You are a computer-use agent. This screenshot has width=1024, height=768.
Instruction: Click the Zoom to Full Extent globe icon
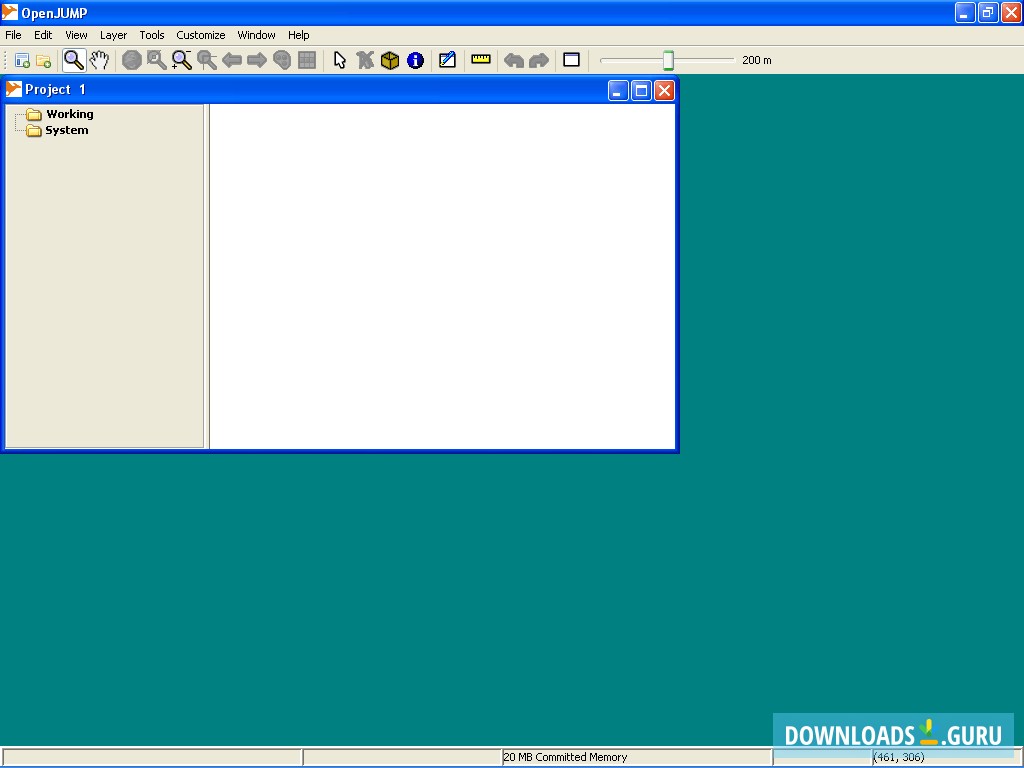pos(132,60)
